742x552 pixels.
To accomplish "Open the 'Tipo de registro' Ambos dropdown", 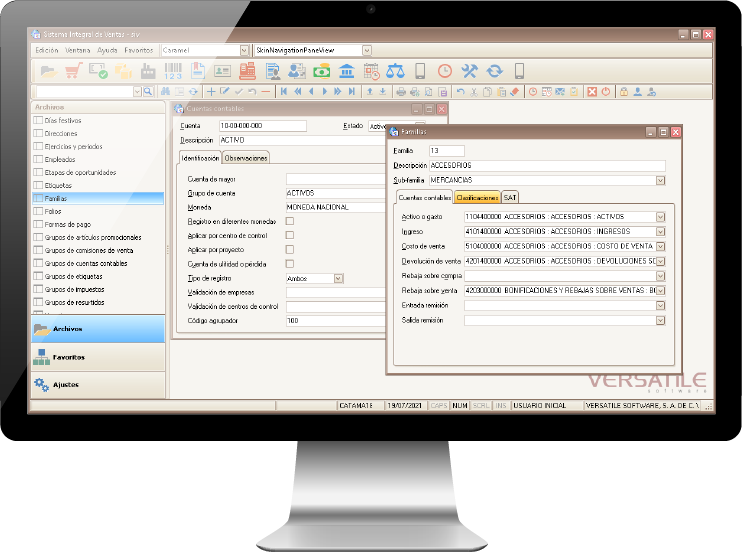I will coord(338,278).
